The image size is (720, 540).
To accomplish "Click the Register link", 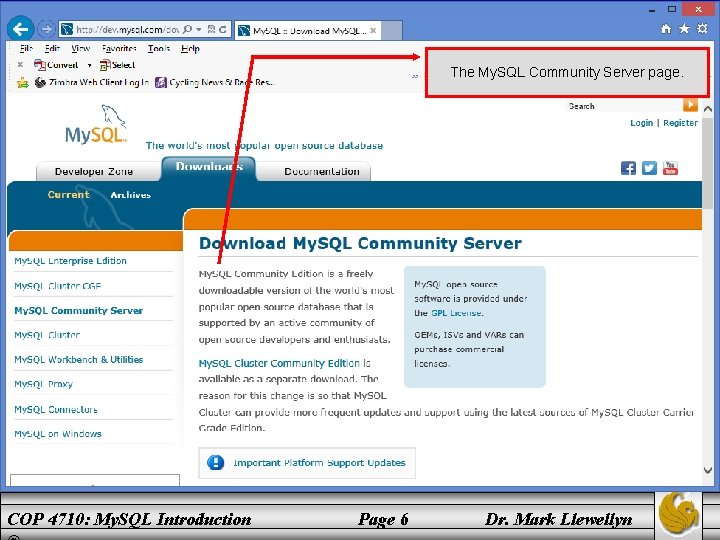I will coord(680,123).
